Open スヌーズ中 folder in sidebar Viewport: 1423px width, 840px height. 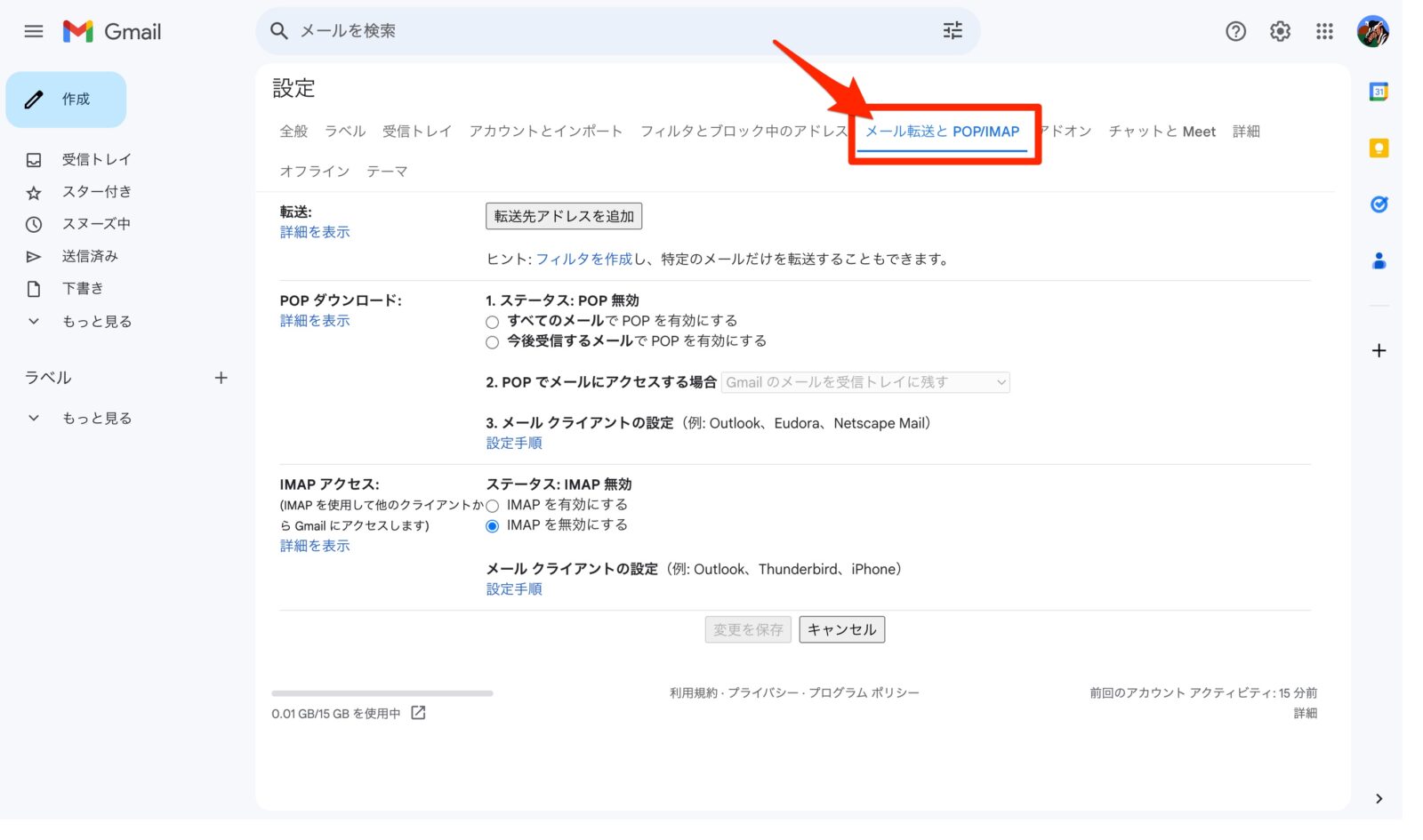tap(96, 224)
